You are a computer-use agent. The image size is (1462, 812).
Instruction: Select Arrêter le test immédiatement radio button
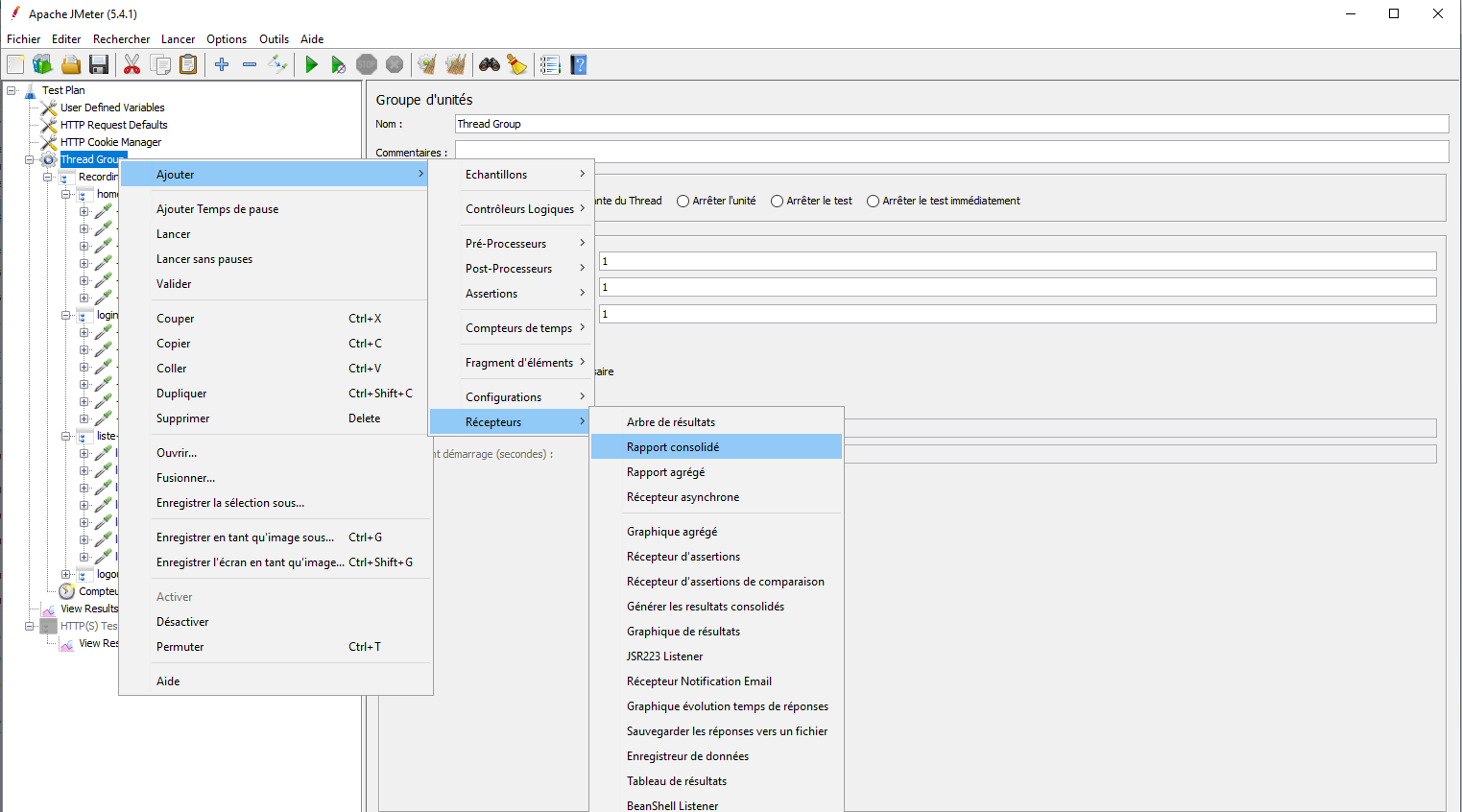873,201
